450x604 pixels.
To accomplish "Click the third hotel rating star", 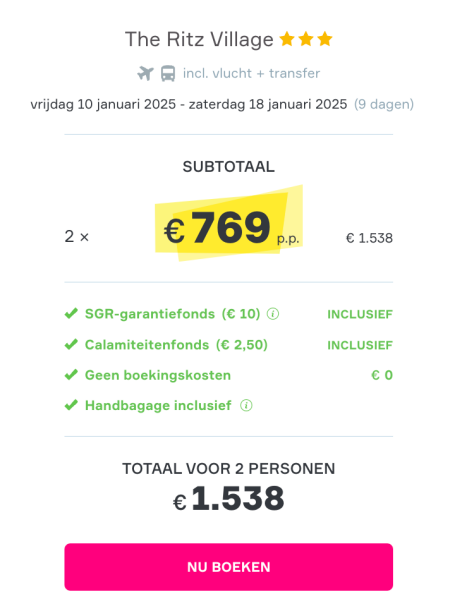I will point(325,39).
